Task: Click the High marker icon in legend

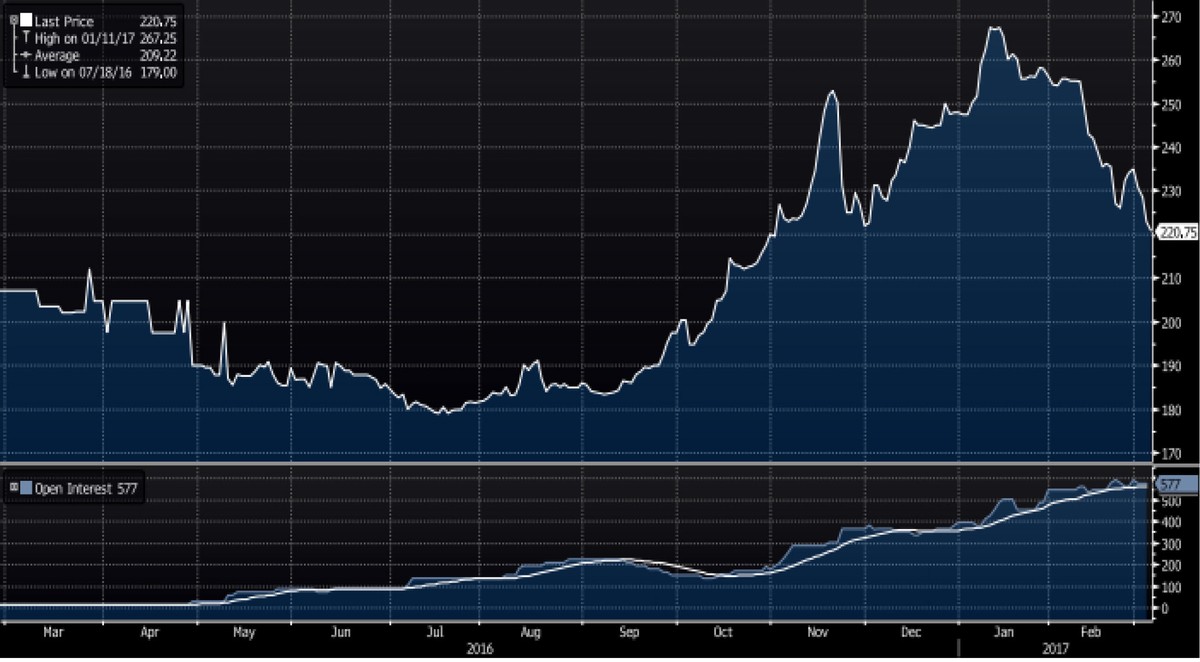Action: pos(26,38)
